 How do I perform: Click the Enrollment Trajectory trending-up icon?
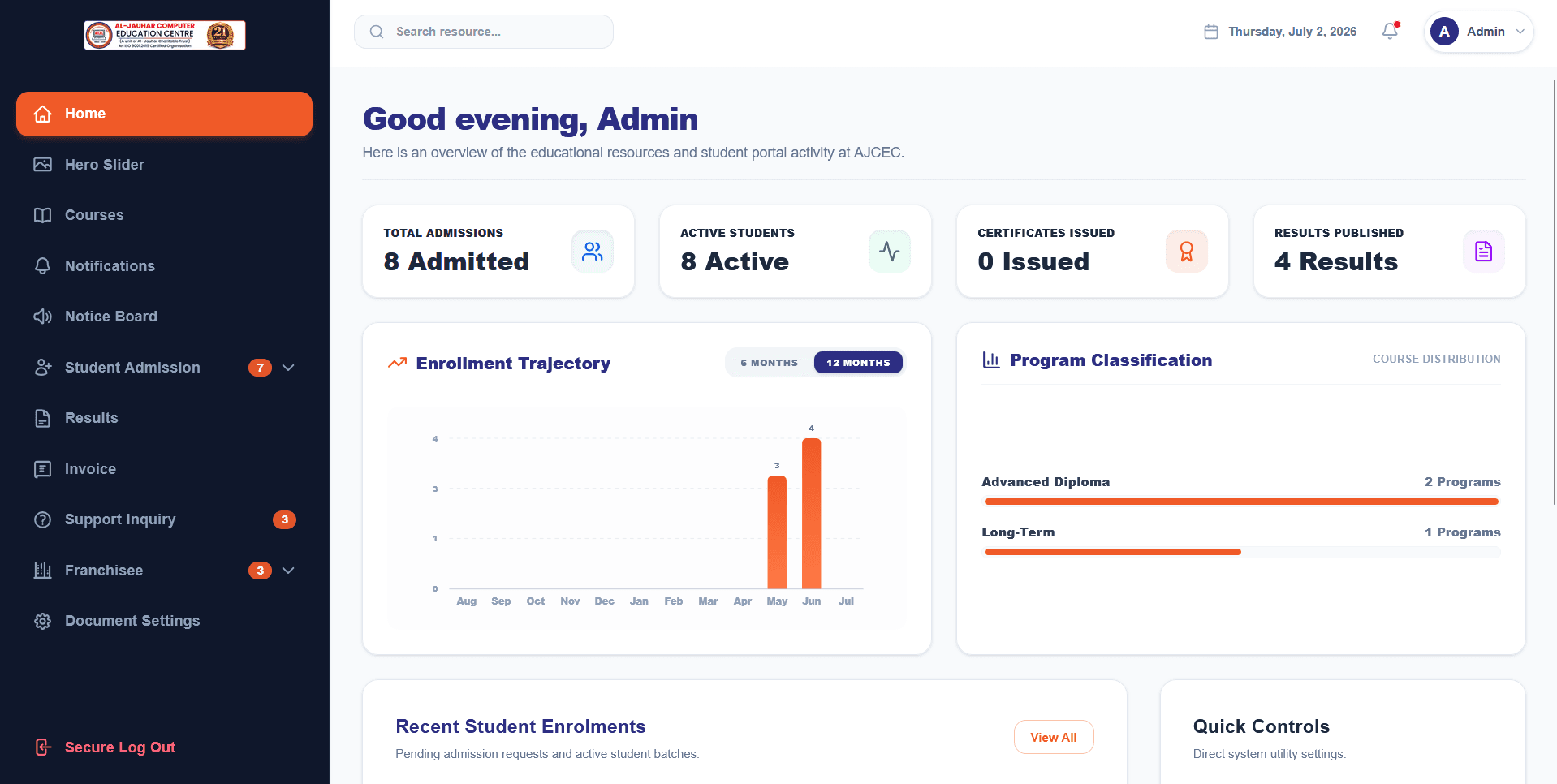[397, 363]
